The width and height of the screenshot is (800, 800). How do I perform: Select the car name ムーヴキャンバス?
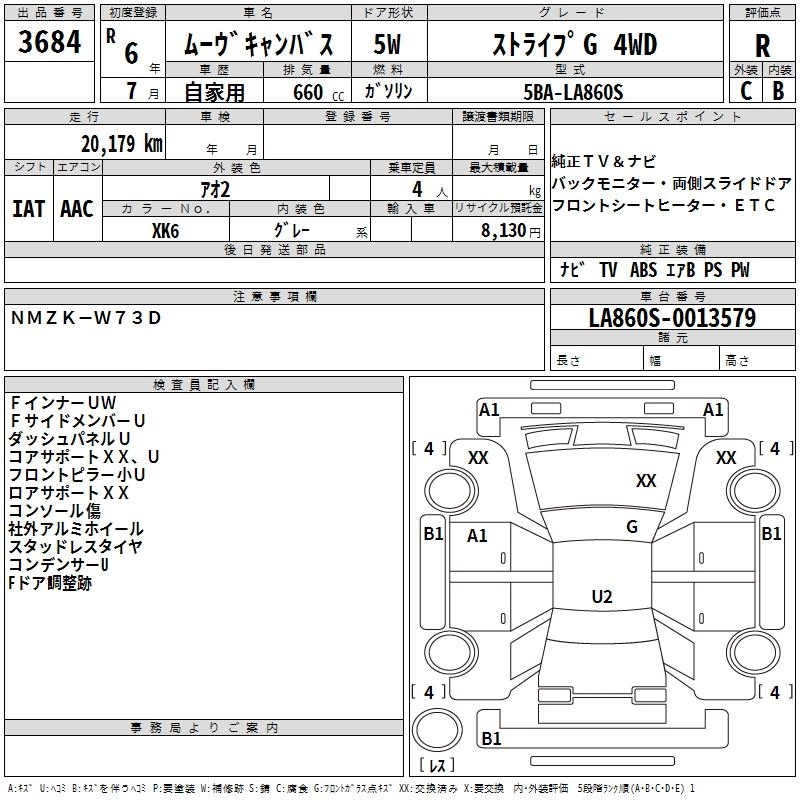265,45
